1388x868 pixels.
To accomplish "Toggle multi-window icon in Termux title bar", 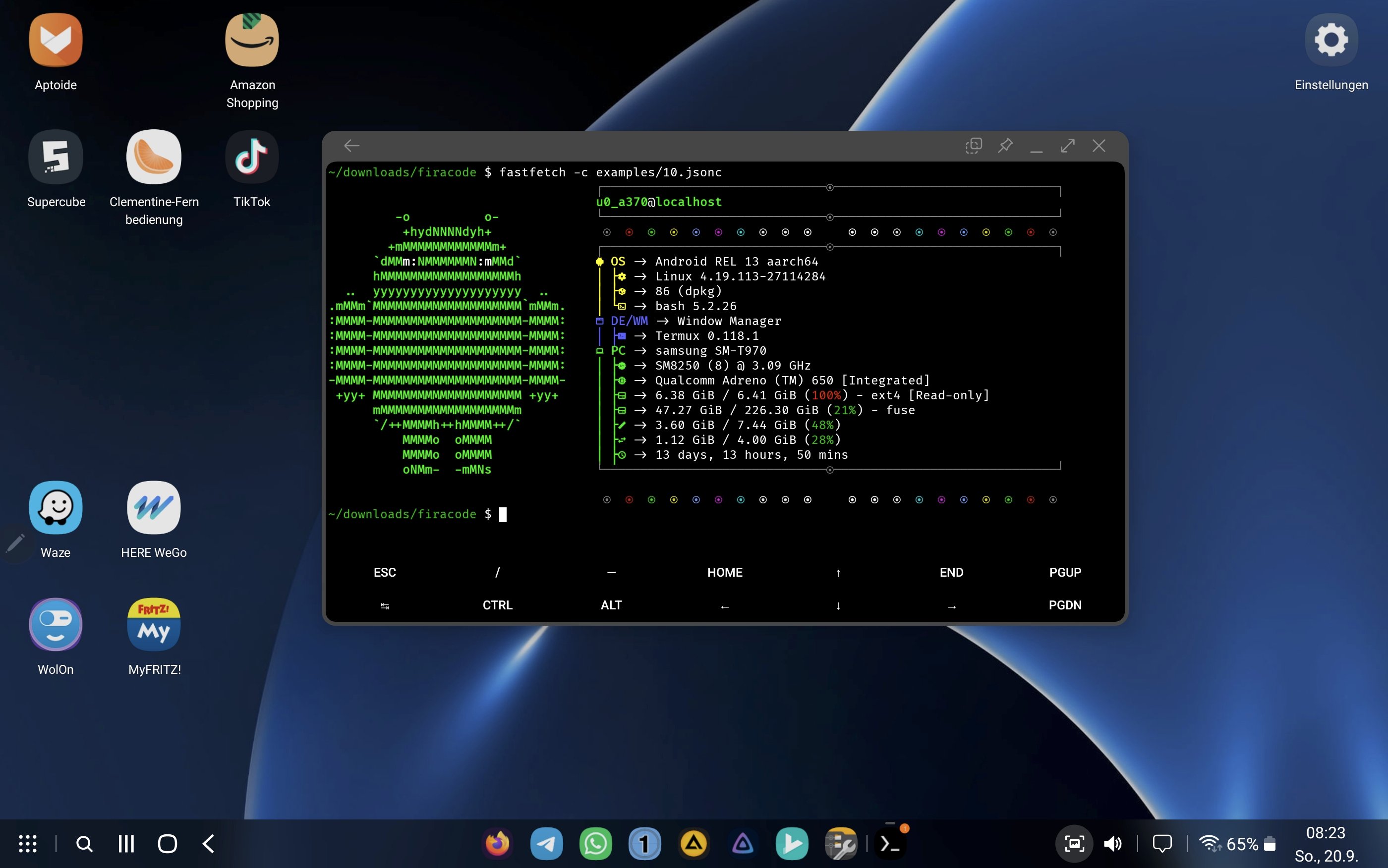I will 974,146.
